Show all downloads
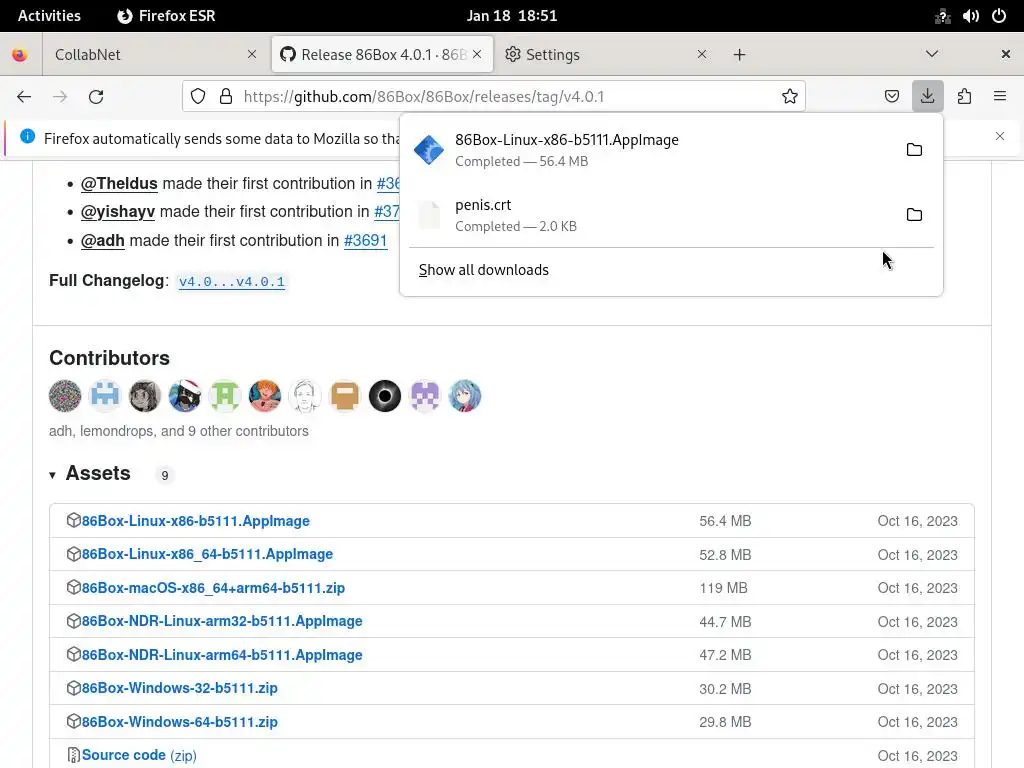This screenshot has height=768, width=1024. (484, 270)
